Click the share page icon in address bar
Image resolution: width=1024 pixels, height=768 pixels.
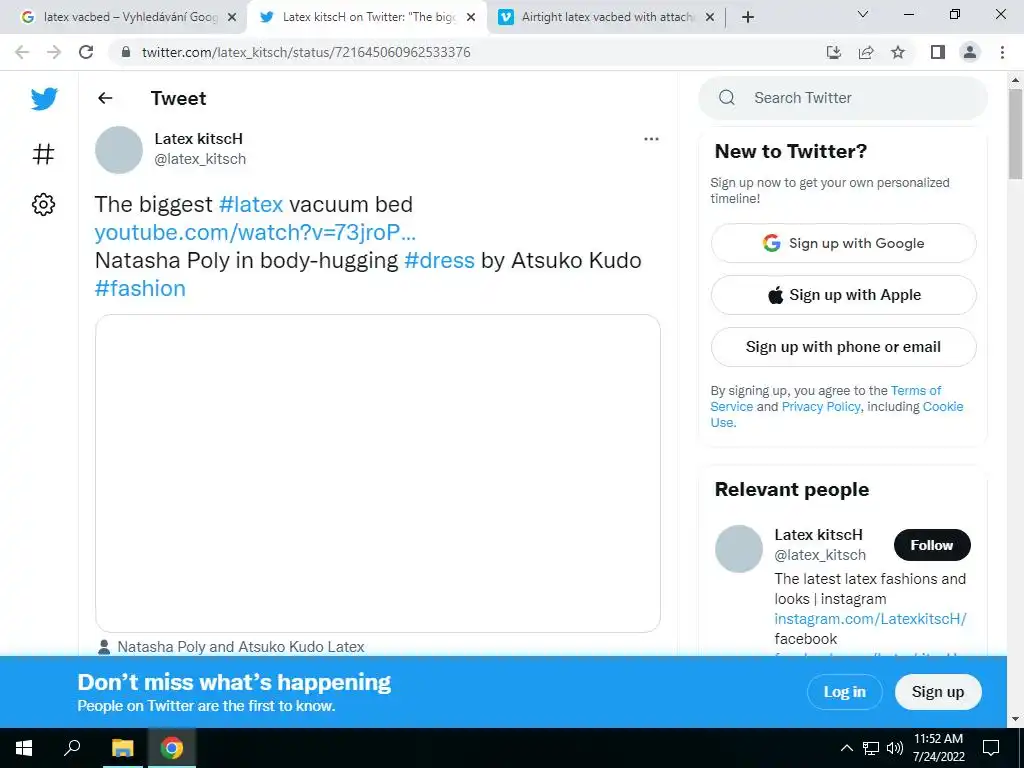(866, 52)
